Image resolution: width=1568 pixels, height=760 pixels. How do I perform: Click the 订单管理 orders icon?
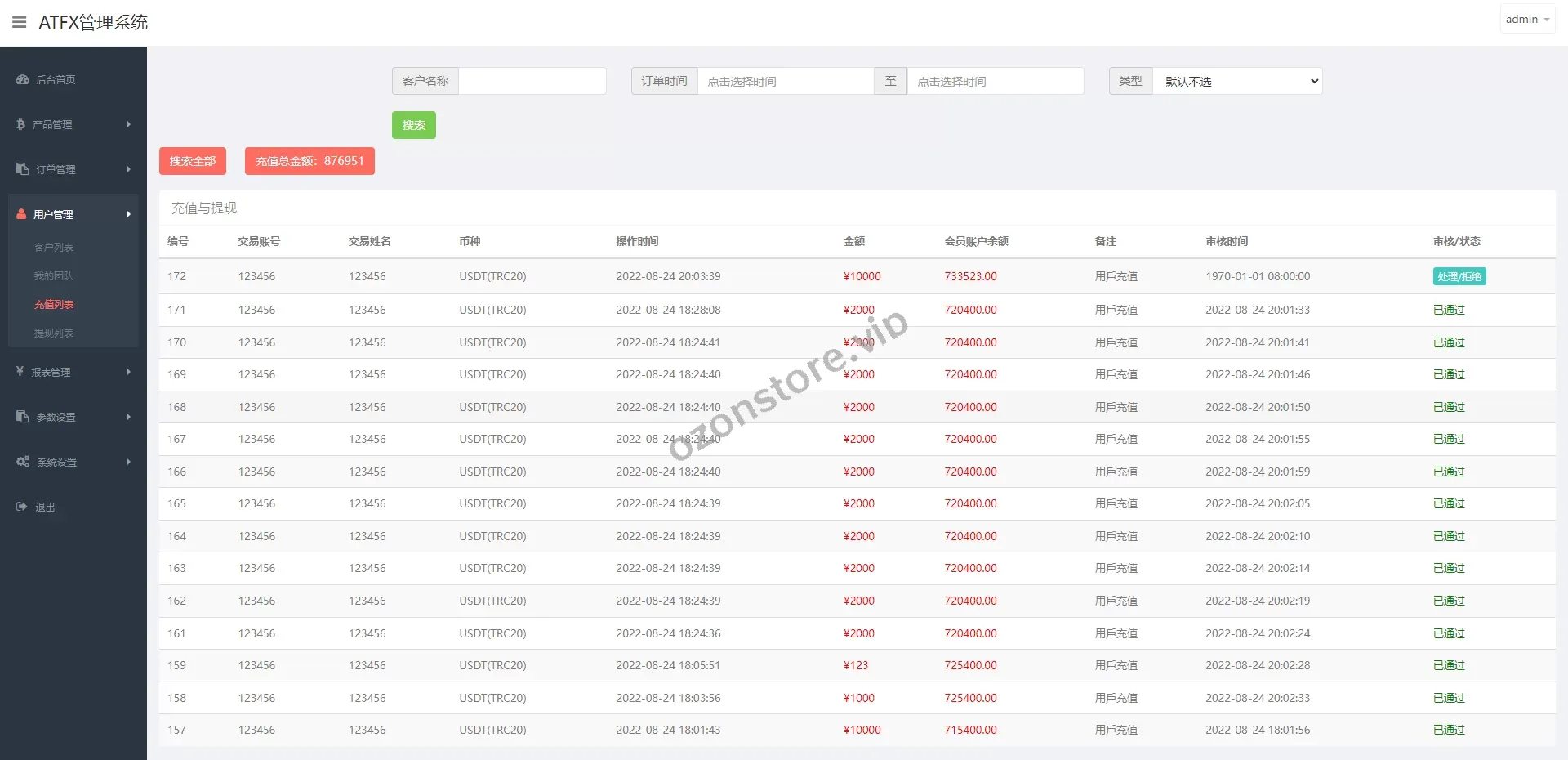[x=20, y=169]
